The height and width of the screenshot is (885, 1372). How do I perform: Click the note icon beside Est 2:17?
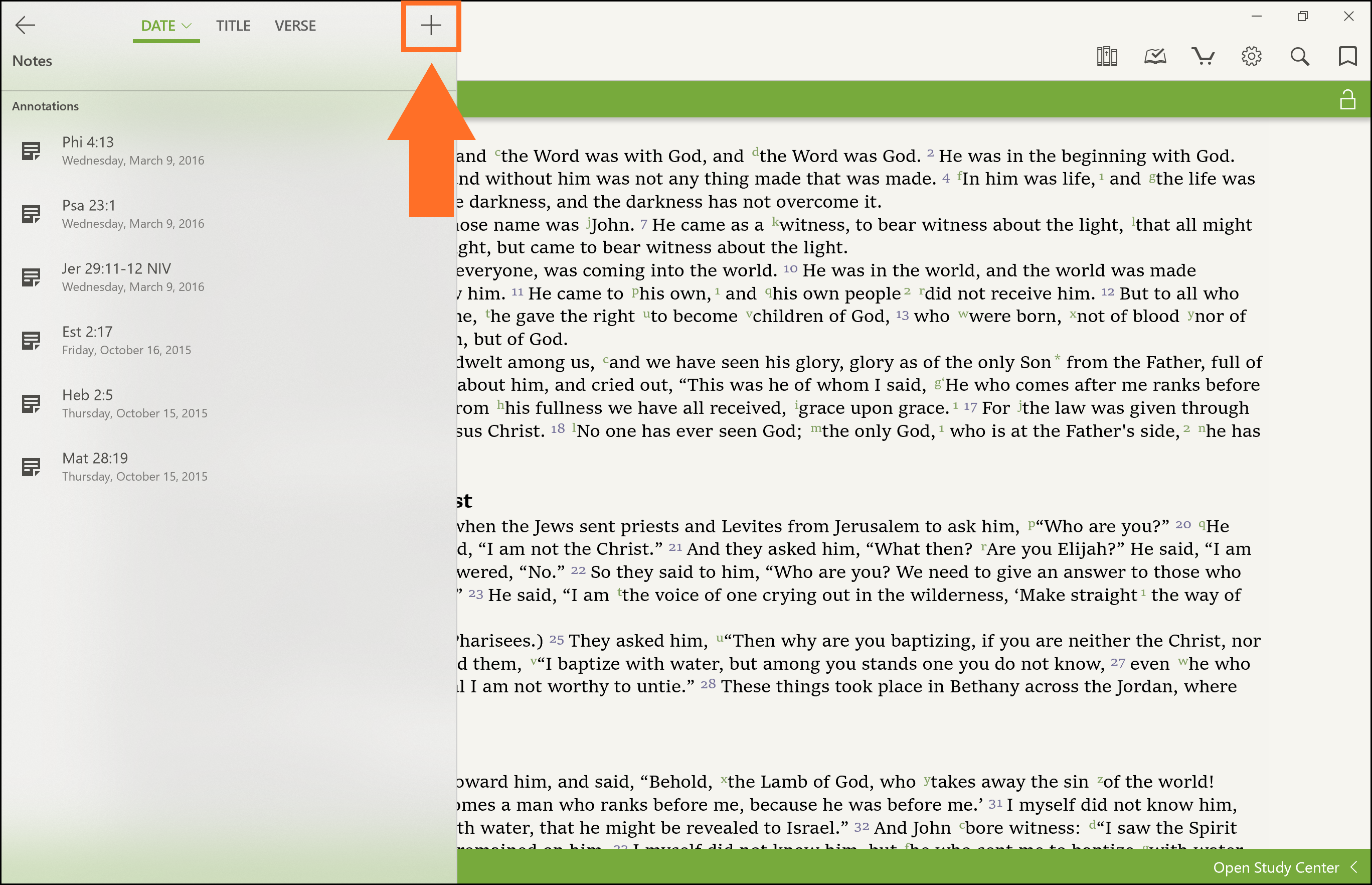click(x=31, y=341)
